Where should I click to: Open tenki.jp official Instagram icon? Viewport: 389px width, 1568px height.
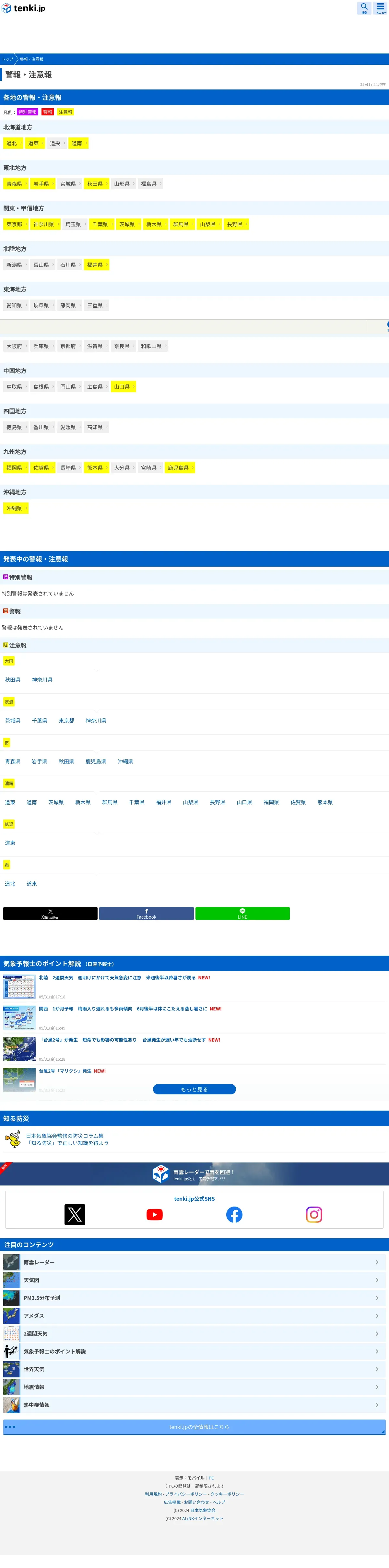(x=314, y=1214)
